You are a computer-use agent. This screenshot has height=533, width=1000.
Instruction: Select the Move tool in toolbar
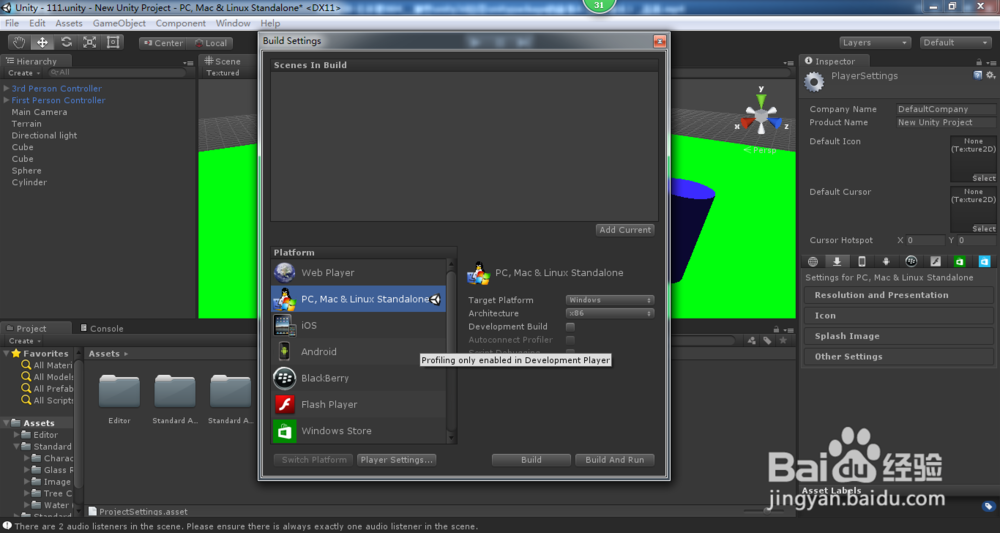42,43
